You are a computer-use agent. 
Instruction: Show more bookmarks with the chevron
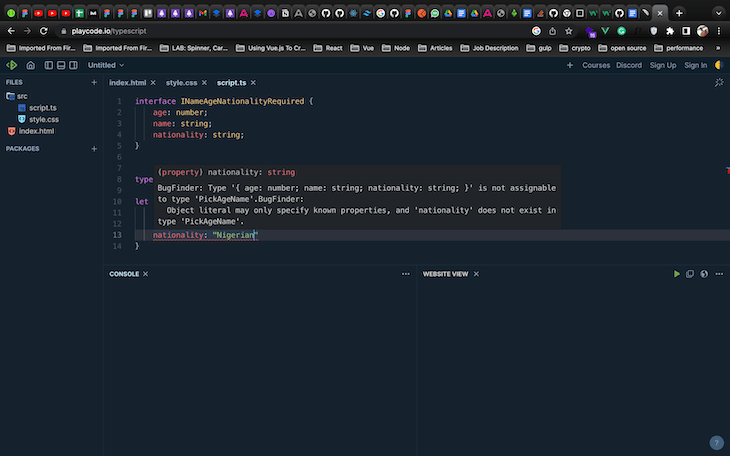(x=718, y=48)
